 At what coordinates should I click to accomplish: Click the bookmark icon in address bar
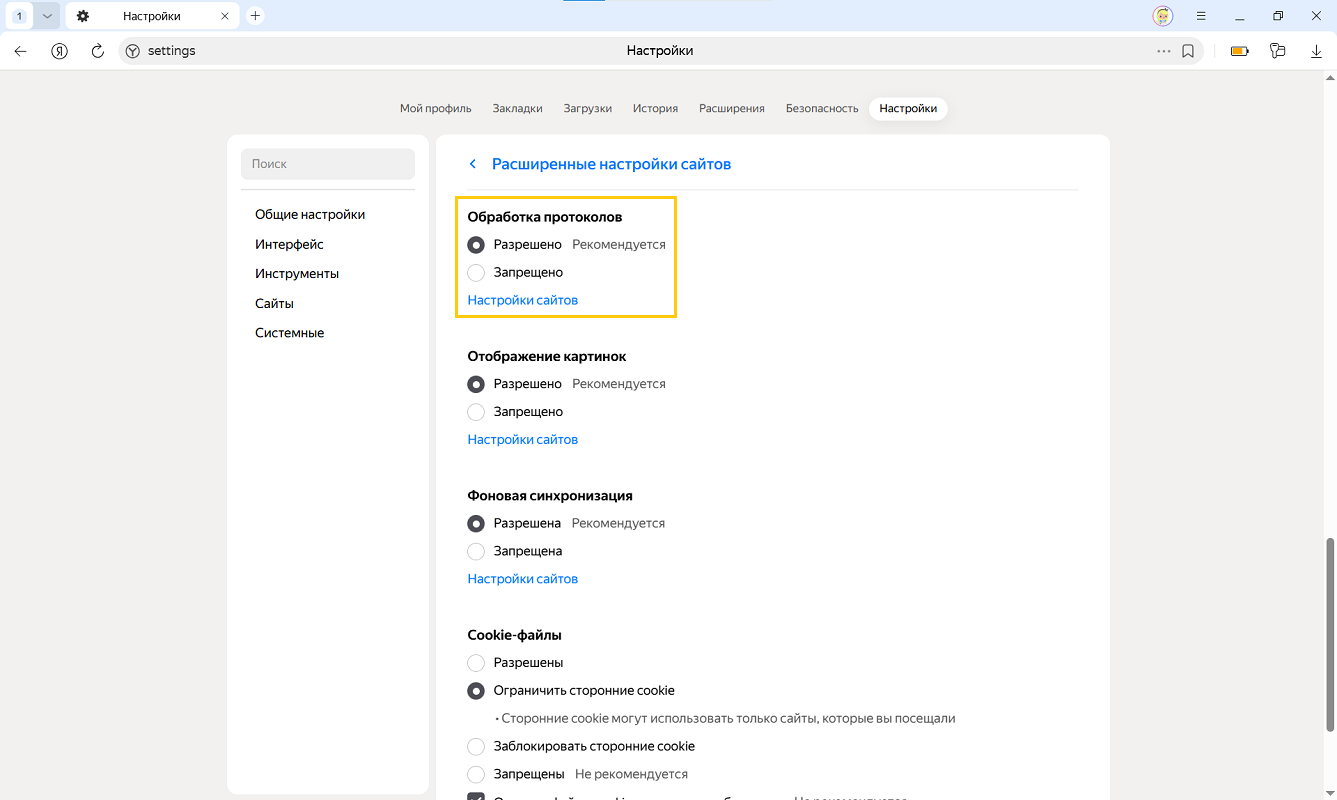[x=1188, y=51]
